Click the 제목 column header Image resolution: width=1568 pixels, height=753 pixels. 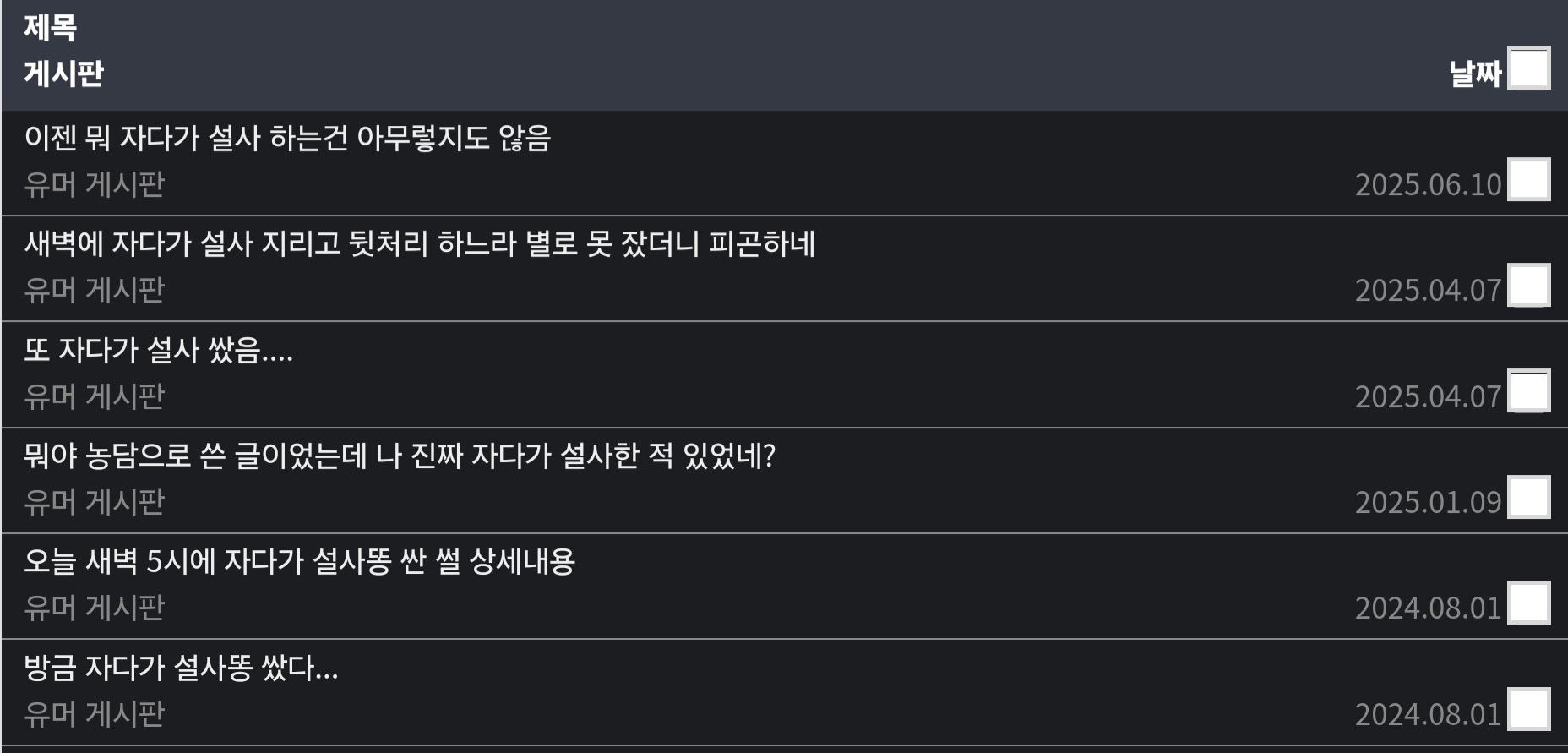(50, 27)
